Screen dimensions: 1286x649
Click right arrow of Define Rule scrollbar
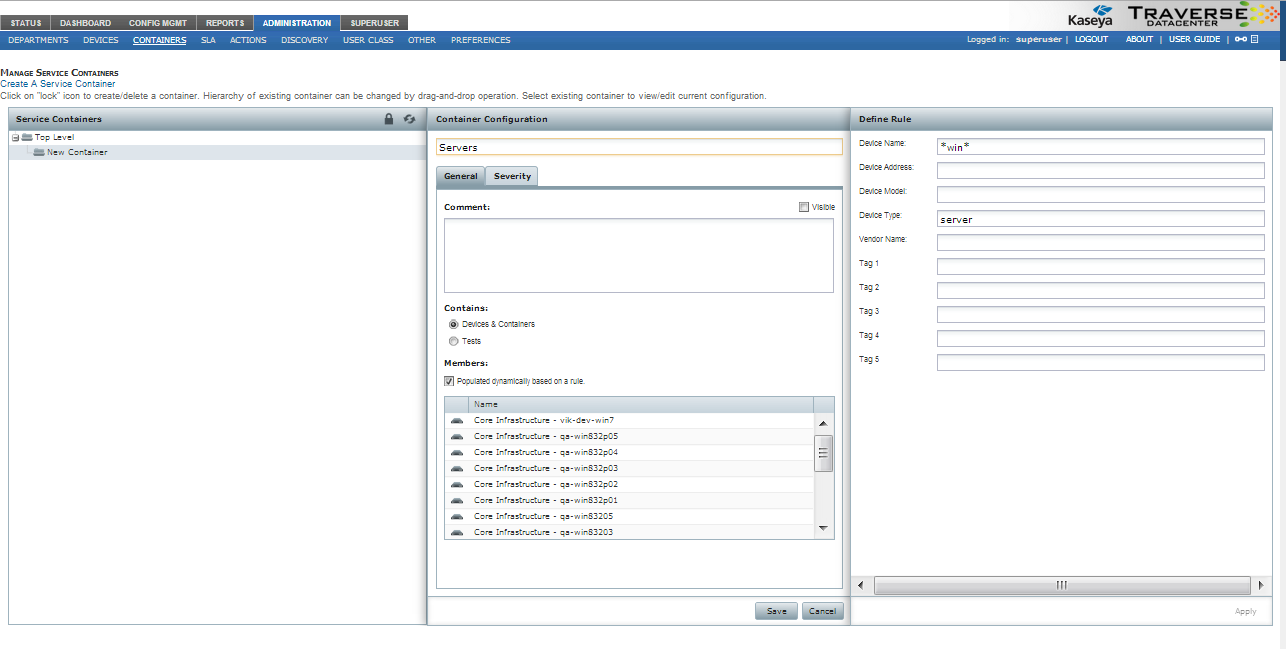pos(1259,585)
